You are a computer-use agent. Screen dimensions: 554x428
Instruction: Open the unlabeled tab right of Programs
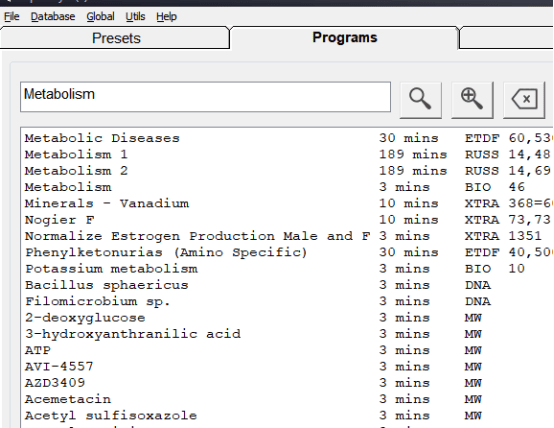(507, 38)
